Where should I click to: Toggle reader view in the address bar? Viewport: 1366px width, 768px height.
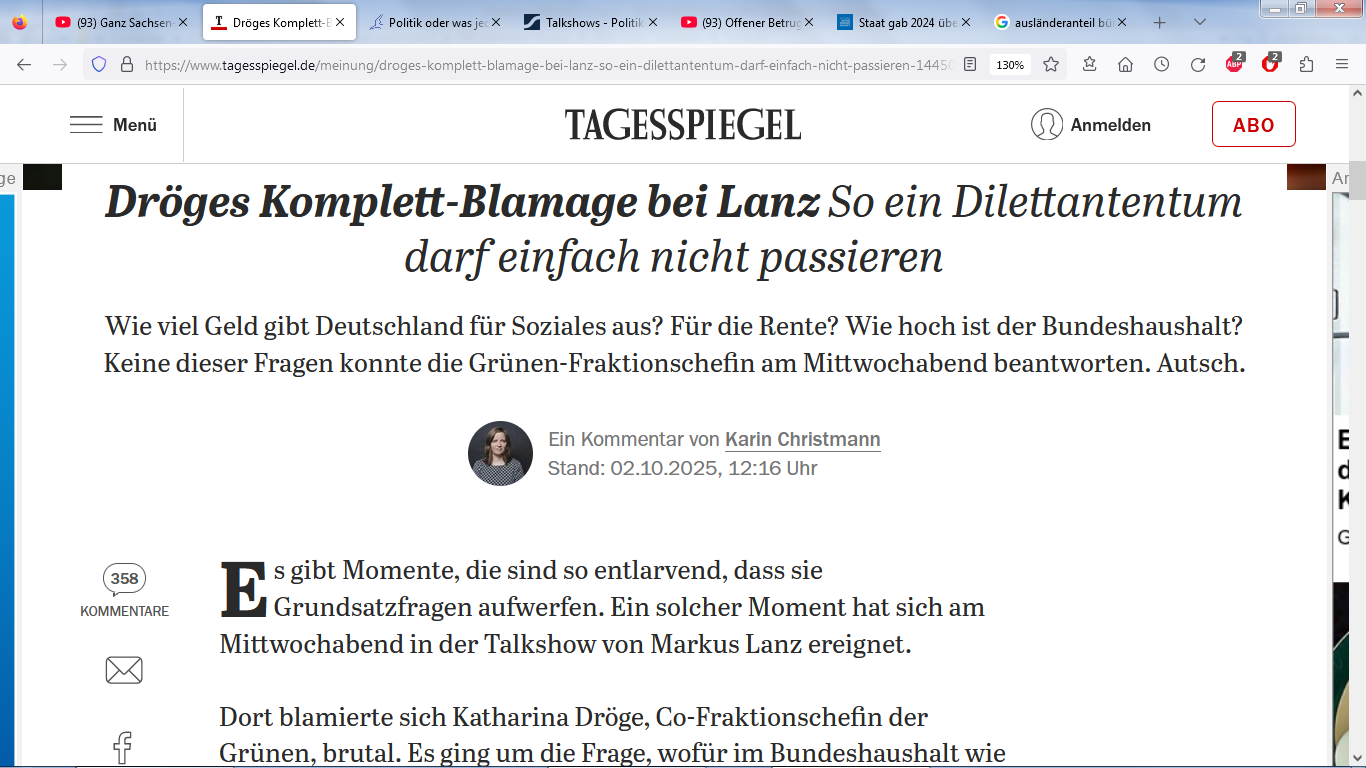coord(969,64)
